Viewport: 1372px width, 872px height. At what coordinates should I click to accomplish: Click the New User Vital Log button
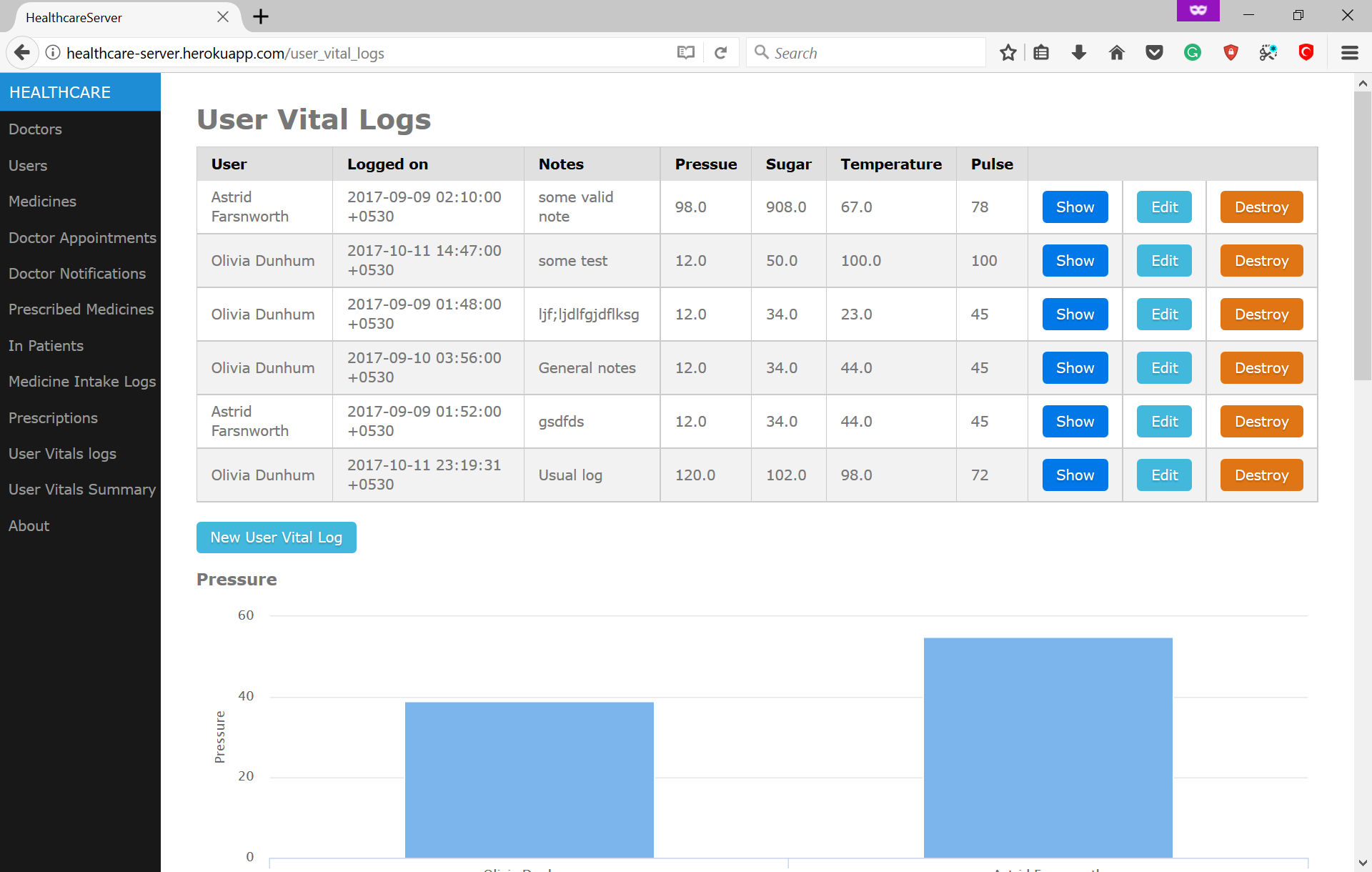click(276, 537)
